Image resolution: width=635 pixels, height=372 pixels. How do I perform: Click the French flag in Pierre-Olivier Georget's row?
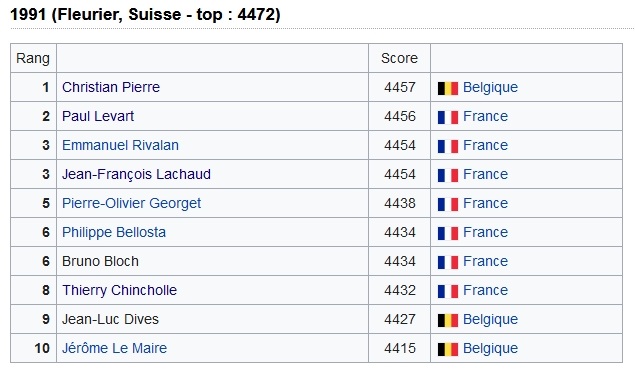point(447,204)
